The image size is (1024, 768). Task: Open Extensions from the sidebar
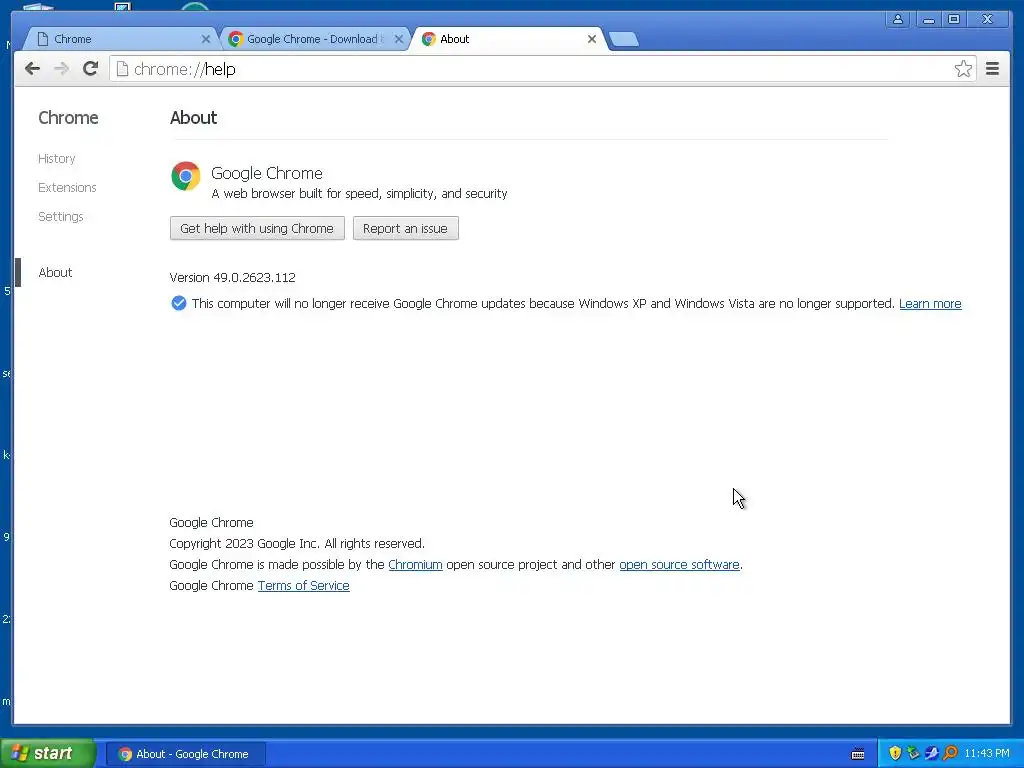(x=67, y=187)
